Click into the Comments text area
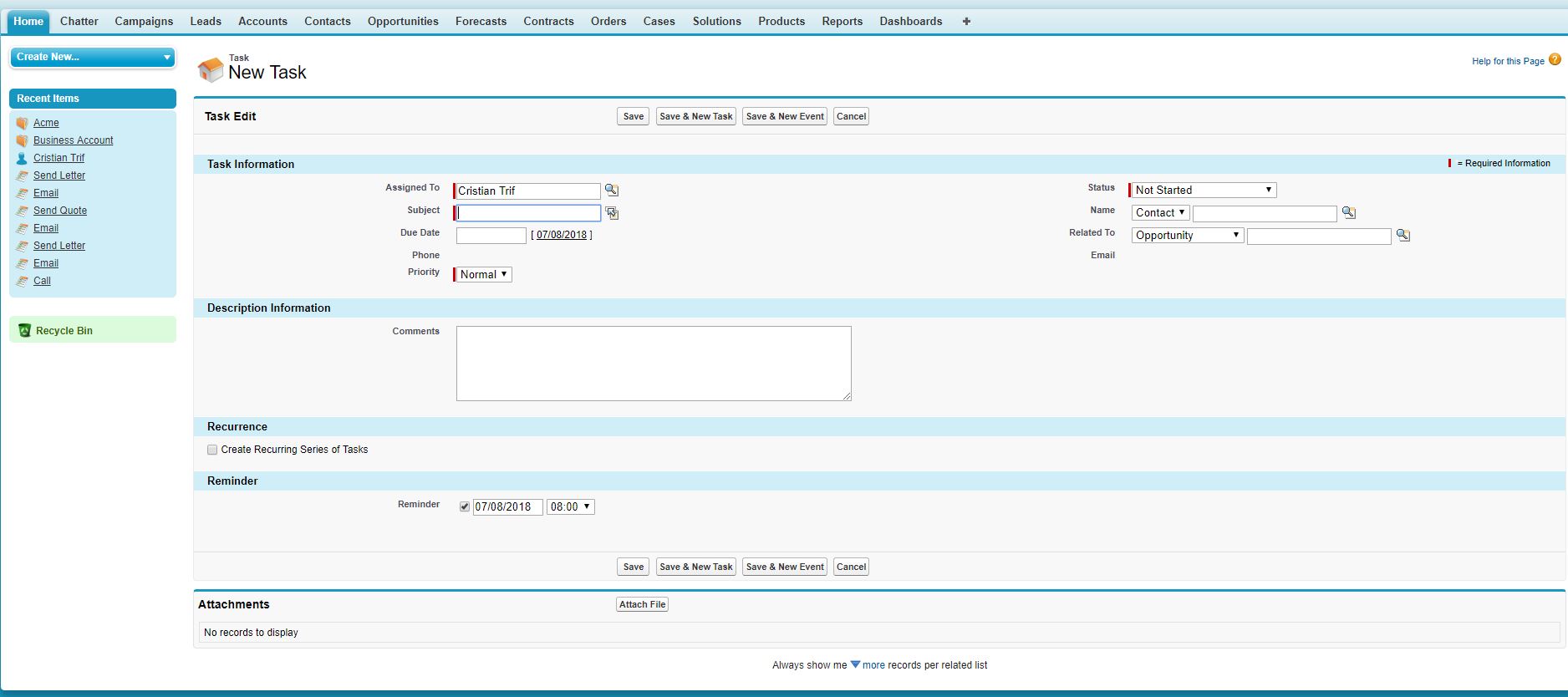 point(653,364)
